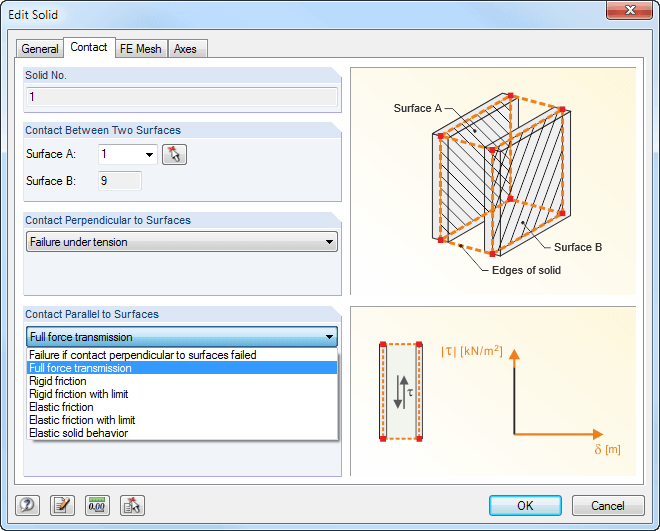Click the δ [m] axis label

coord(607,449)
